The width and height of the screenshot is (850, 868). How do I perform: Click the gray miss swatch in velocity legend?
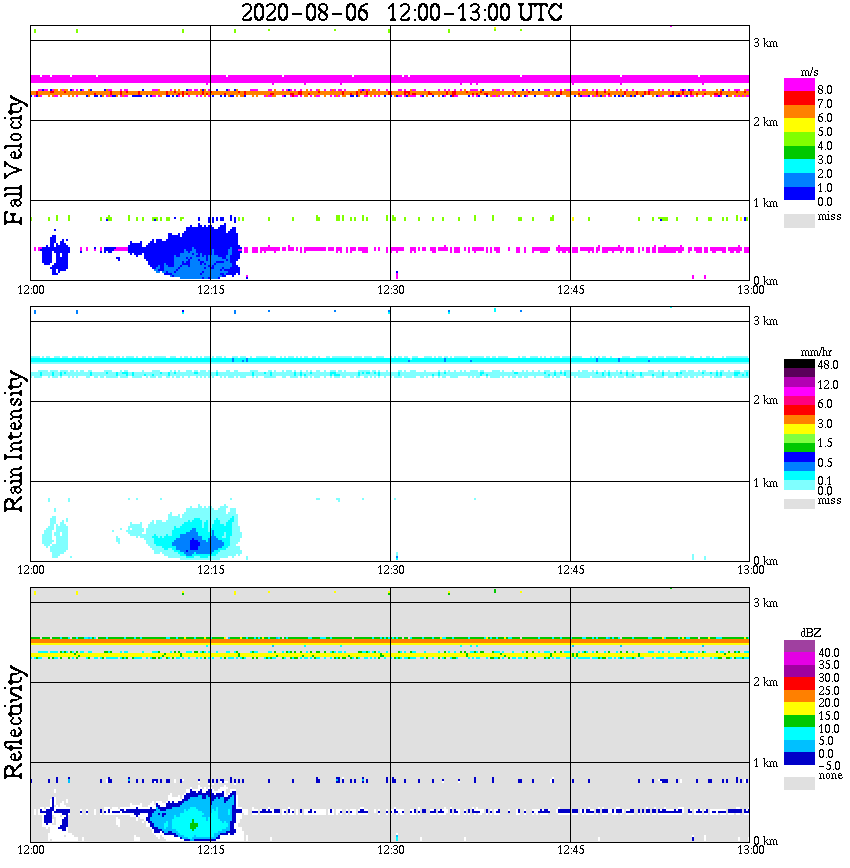pos(799,220)
